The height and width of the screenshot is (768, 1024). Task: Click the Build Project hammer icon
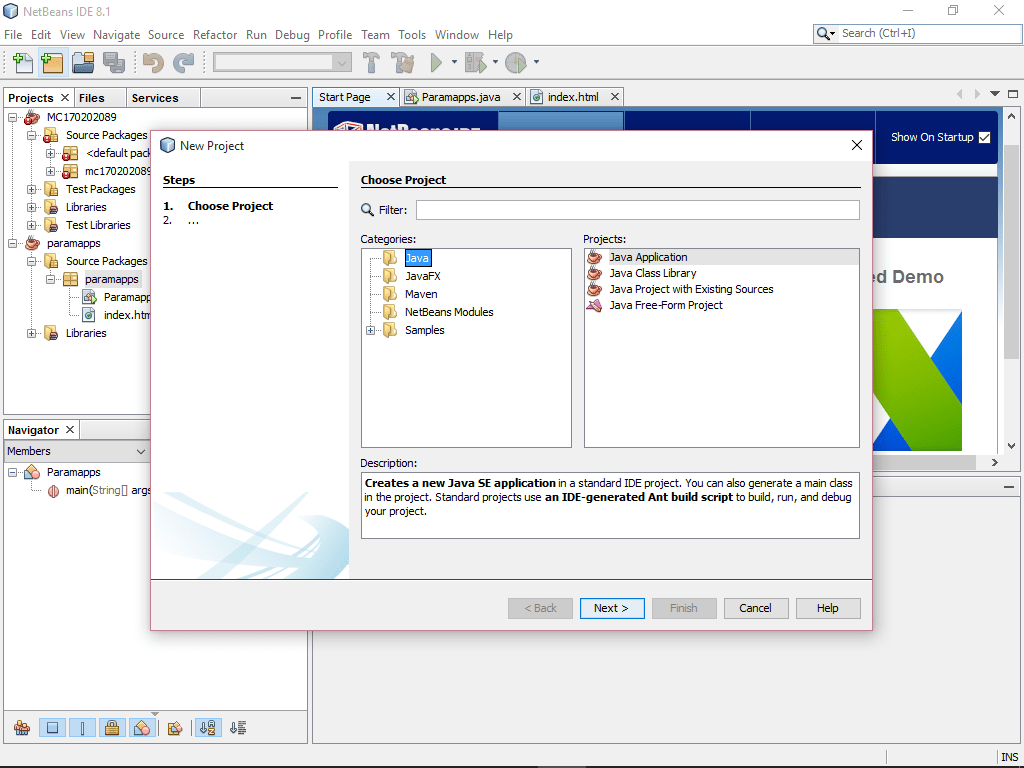pyautogui.click(x=372, y=63)
